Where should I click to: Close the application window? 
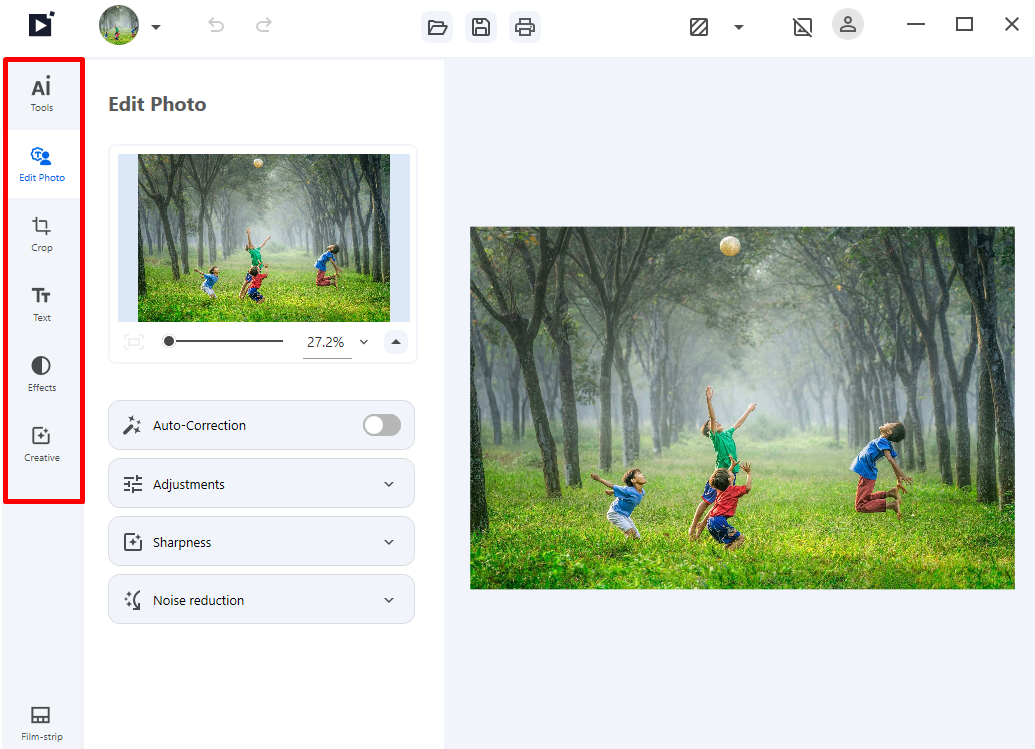click(1011, 24)
